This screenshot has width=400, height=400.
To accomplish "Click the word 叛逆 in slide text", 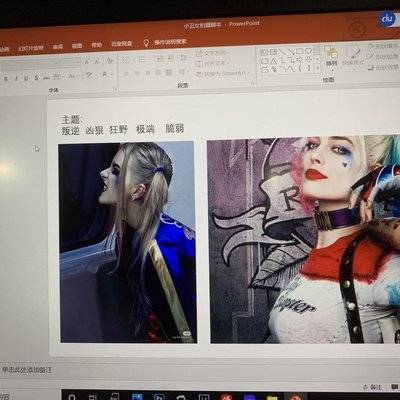I will pos(70,130).
